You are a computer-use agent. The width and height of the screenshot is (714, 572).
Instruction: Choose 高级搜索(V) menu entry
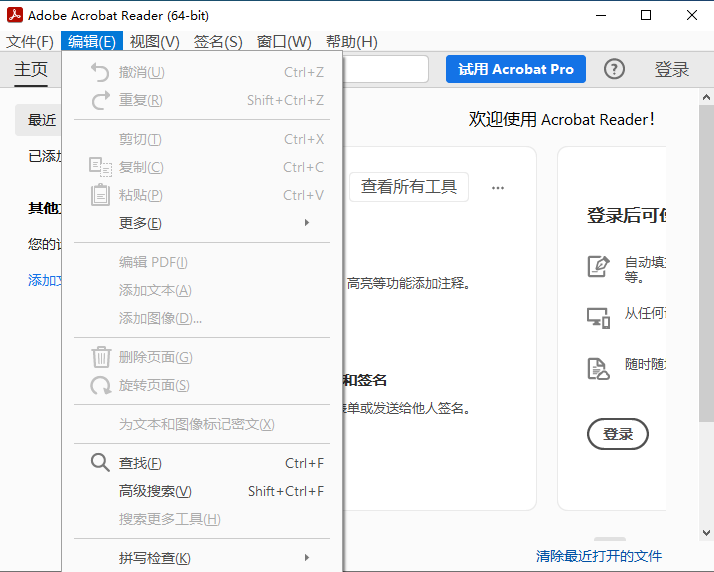[202, 491]
